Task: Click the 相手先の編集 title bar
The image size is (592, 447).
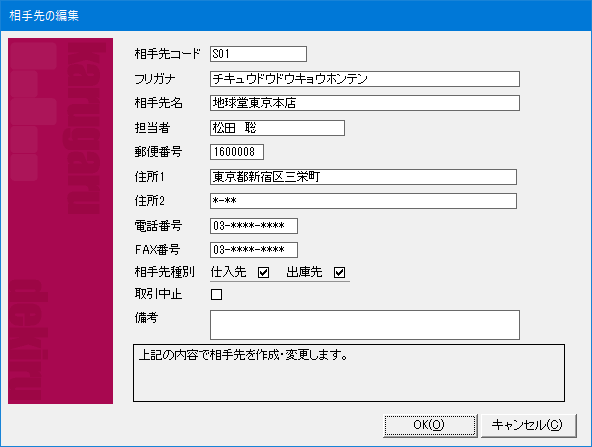Action: coord(296,15)
